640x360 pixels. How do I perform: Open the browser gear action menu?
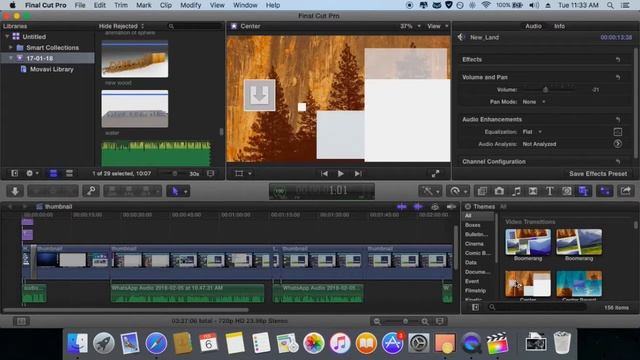[32, 173]
